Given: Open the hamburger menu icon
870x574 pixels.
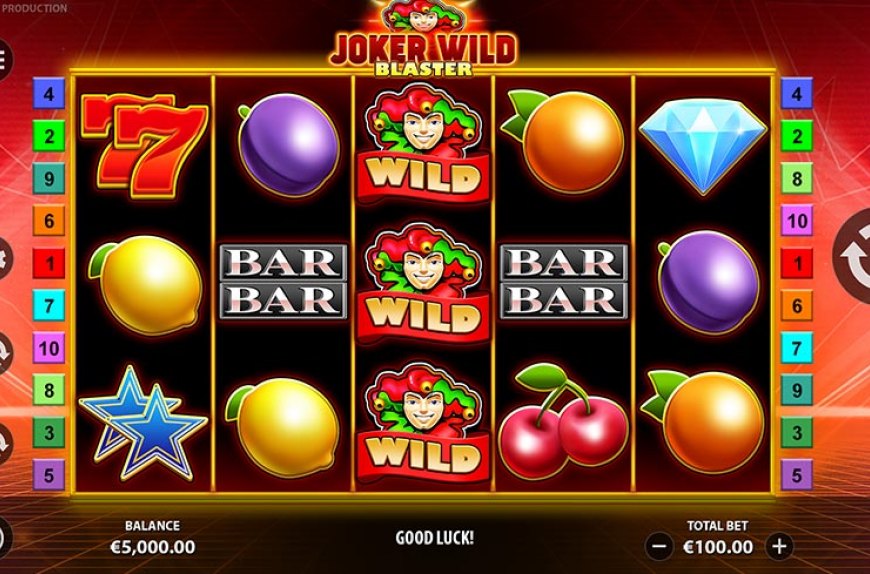Looking at the screenshot, I should point(3,59).
